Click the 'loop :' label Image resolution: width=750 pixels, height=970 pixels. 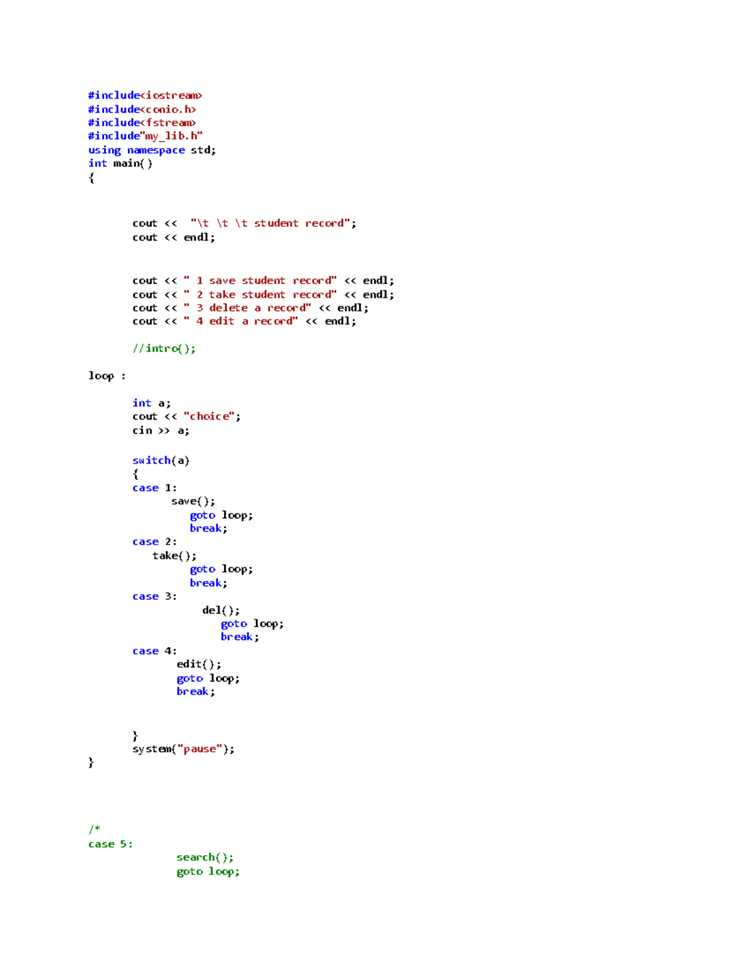(x=107, y=376)
